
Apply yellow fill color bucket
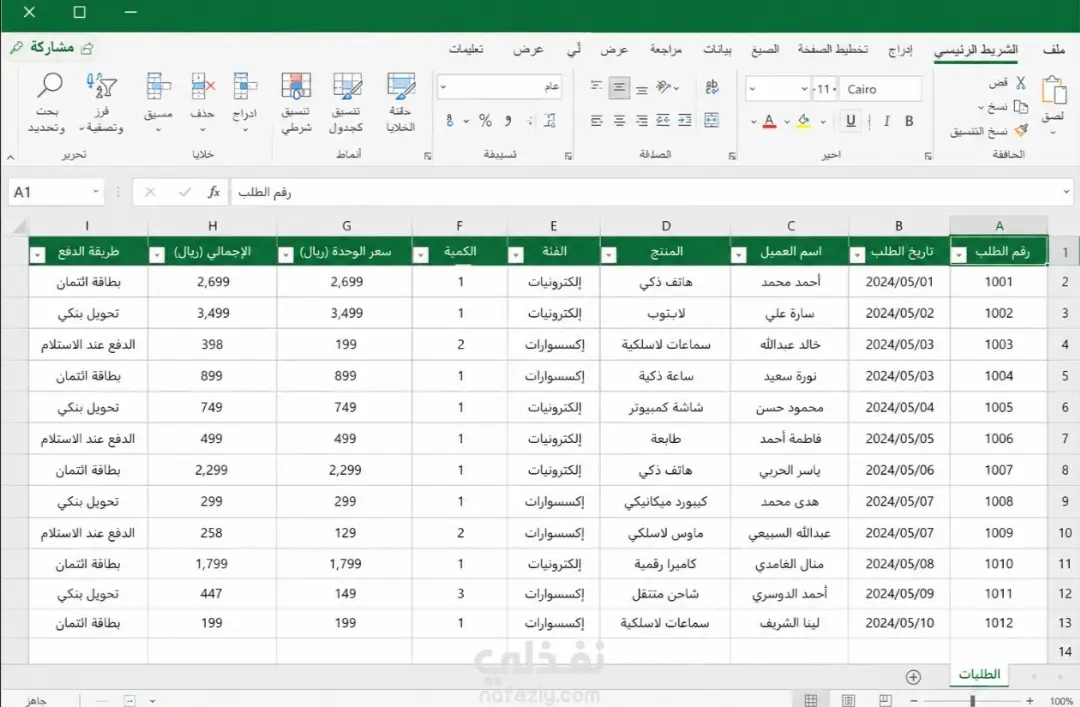(804, 121)
